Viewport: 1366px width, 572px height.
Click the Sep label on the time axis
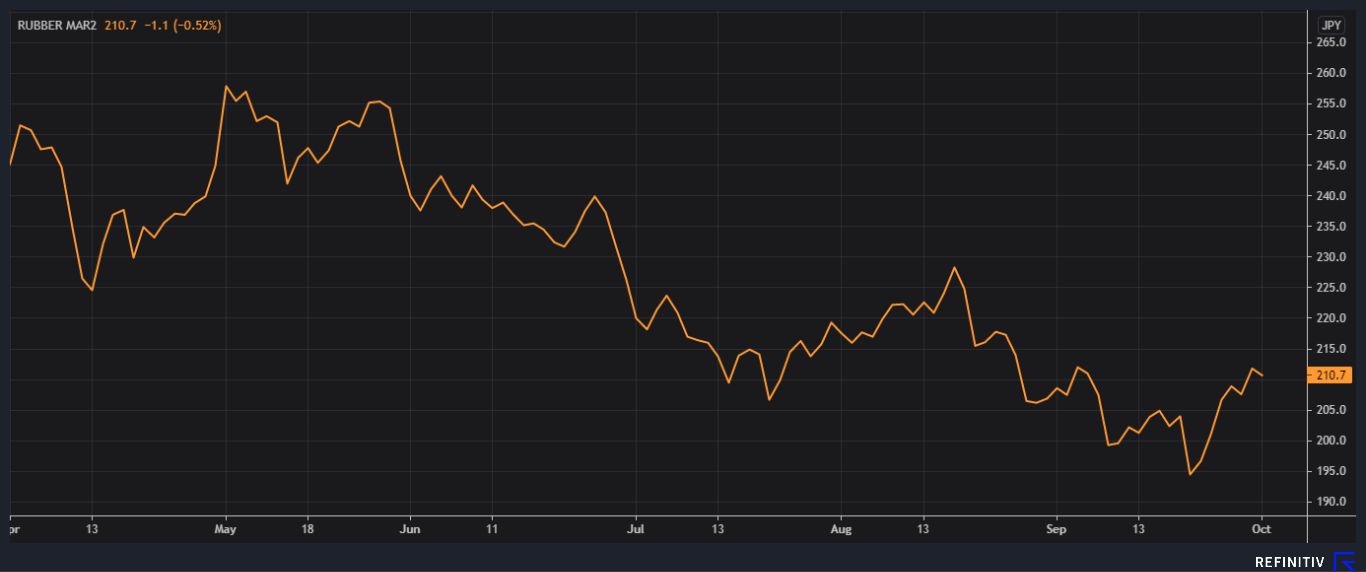1057,529
